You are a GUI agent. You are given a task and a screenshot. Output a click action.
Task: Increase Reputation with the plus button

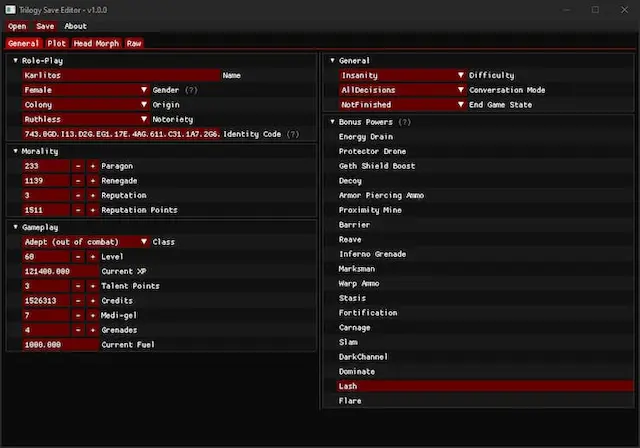(93, 195)
